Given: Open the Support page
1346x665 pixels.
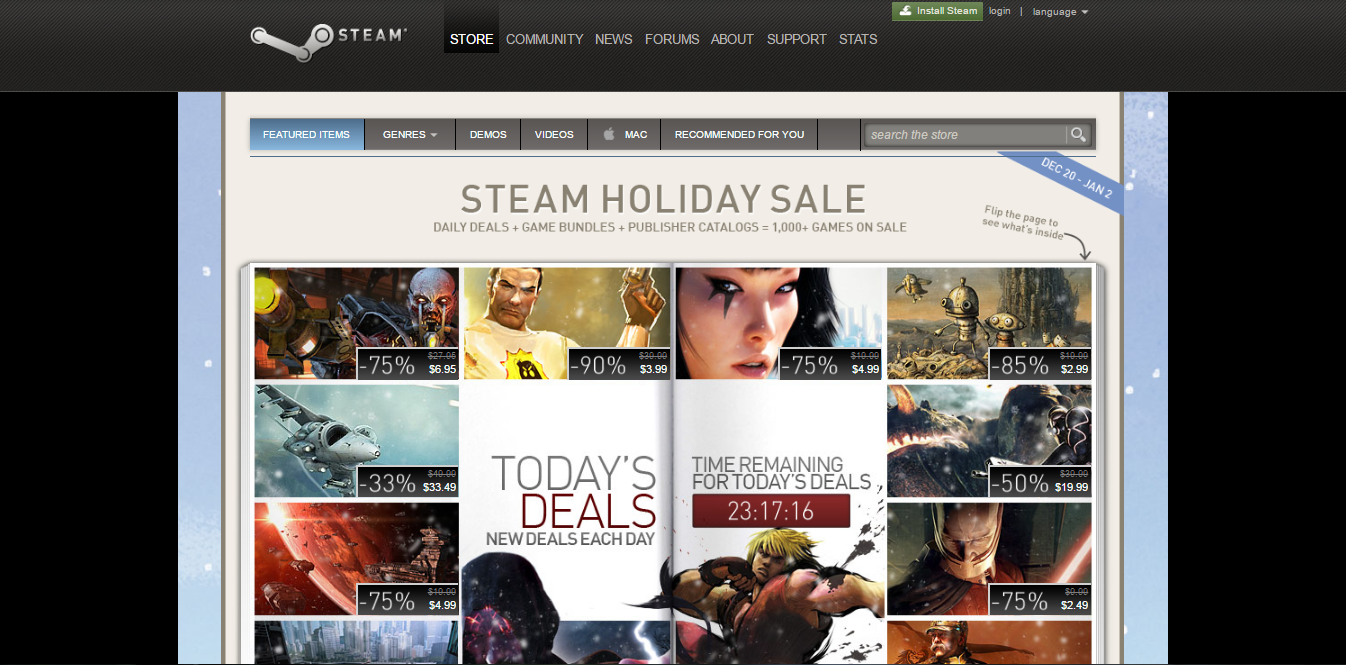Looking at the screenshot, I should coord(796,39).
